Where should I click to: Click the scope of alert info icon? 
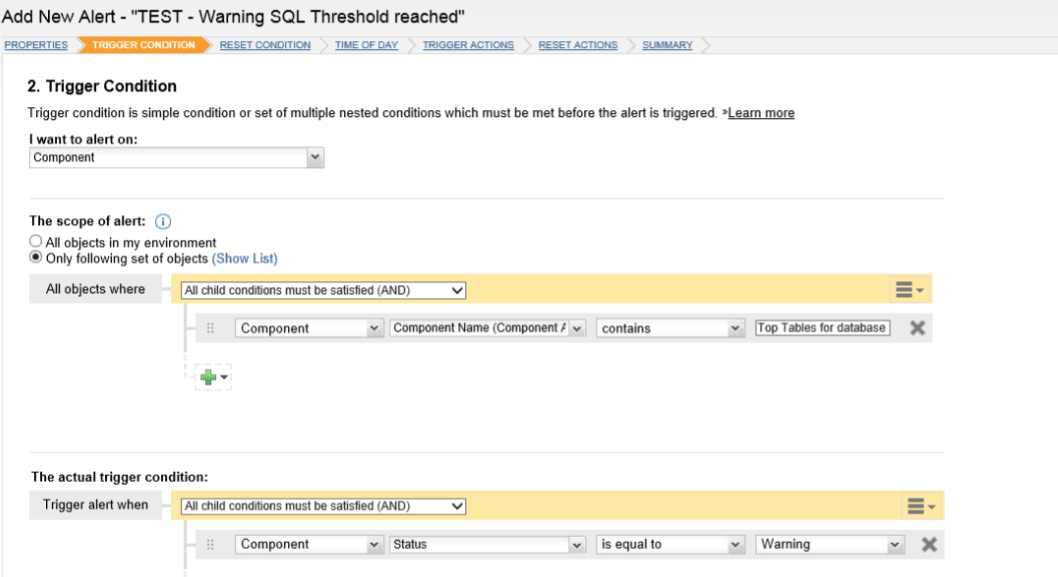pyautogui.click(x=163, y=221)
